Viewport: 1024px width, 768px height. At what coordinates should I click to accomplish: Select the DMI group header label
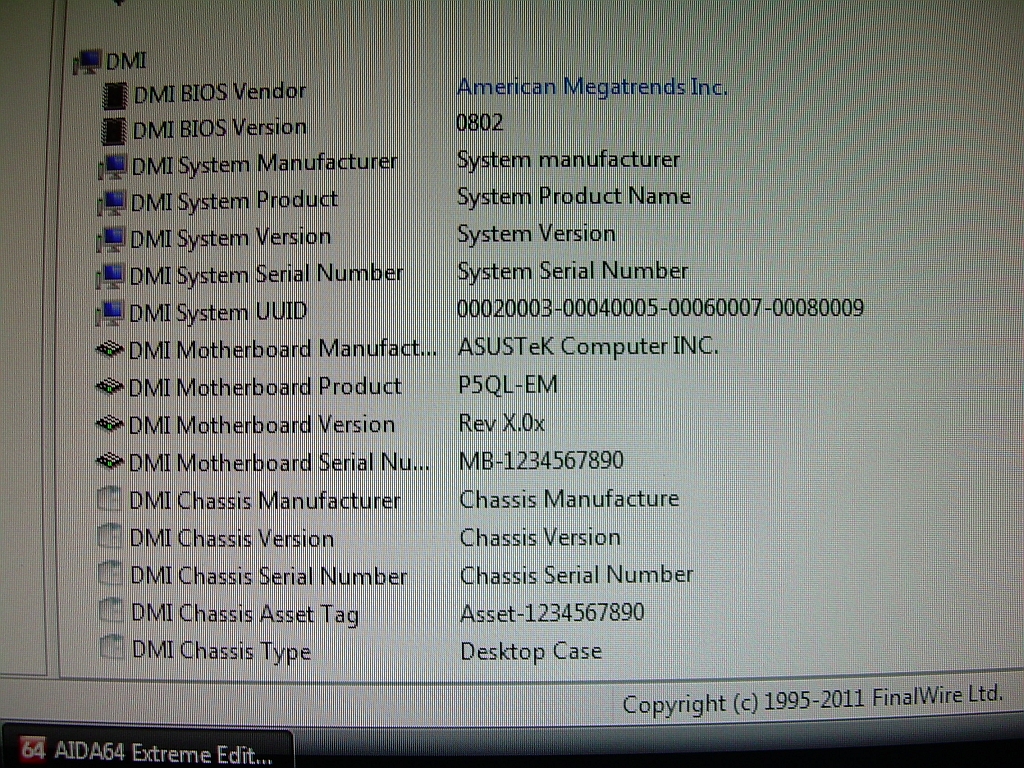(126, 62)
